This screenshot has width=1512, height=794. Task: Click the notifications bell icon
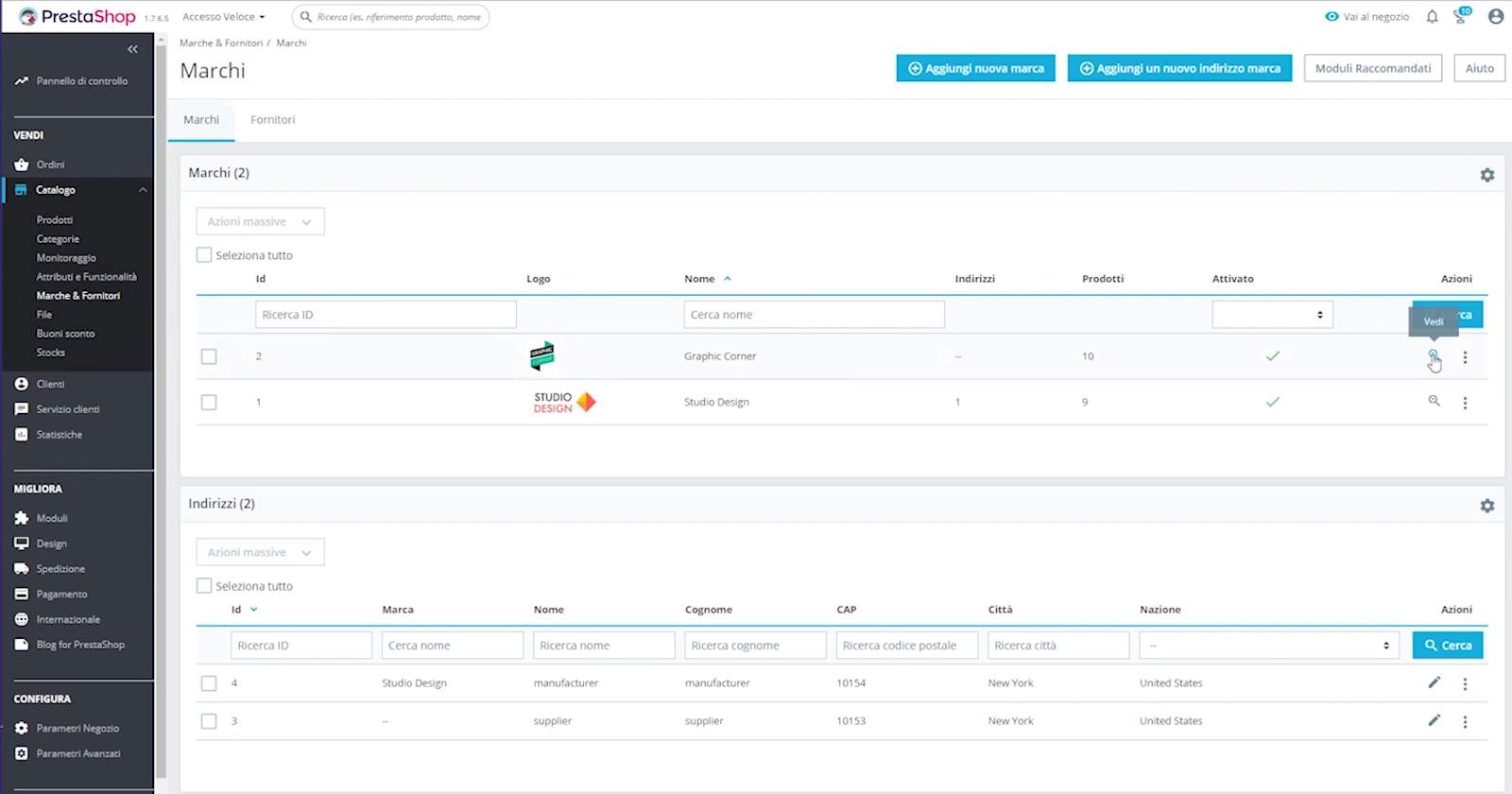coord(1432,17)
